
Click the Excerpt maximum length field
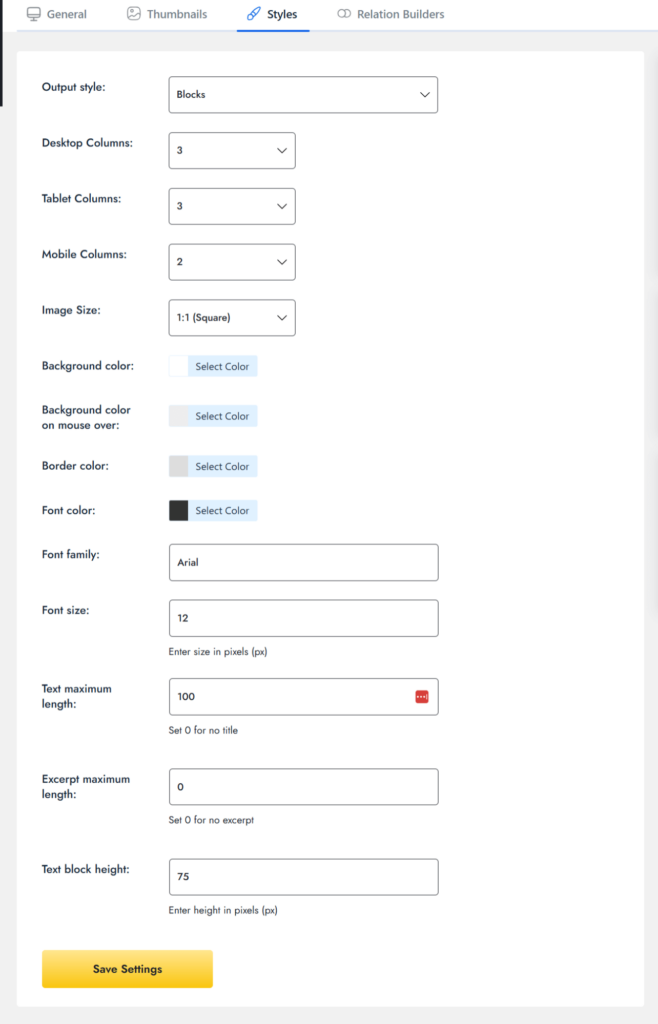coord(303,787)
